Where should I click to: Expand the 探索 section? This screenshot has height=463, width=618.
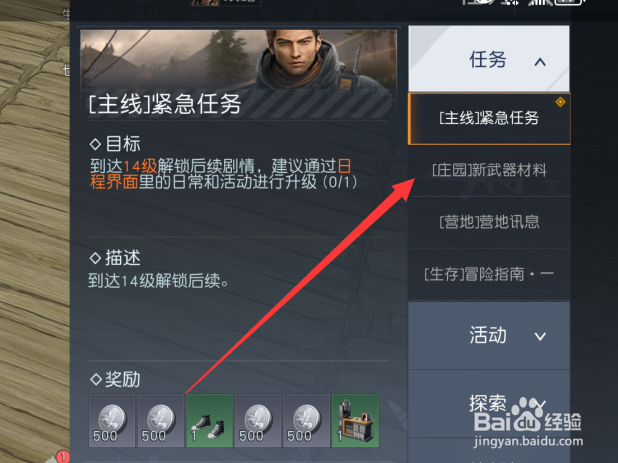click(x=489, y=403)
